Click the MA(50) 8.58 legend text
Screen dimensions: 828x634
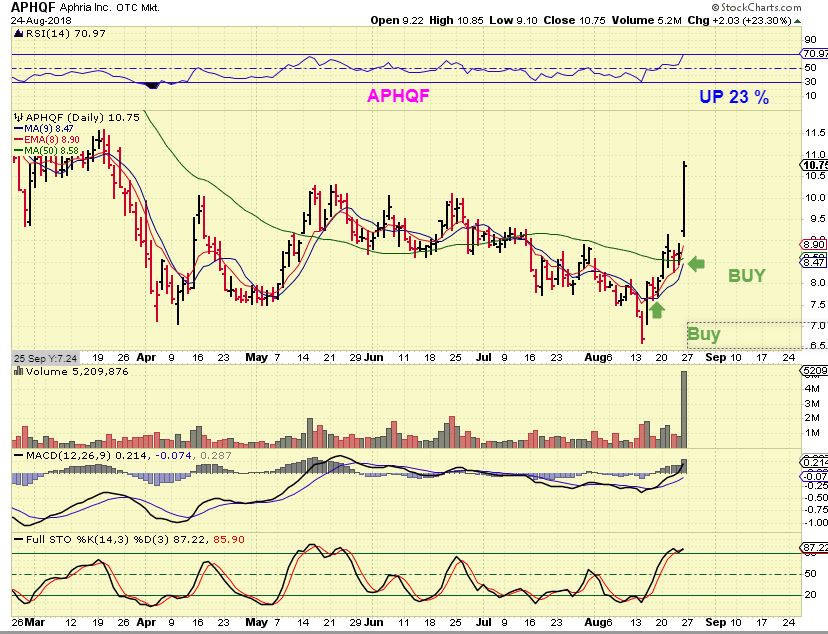coord(51,151)
